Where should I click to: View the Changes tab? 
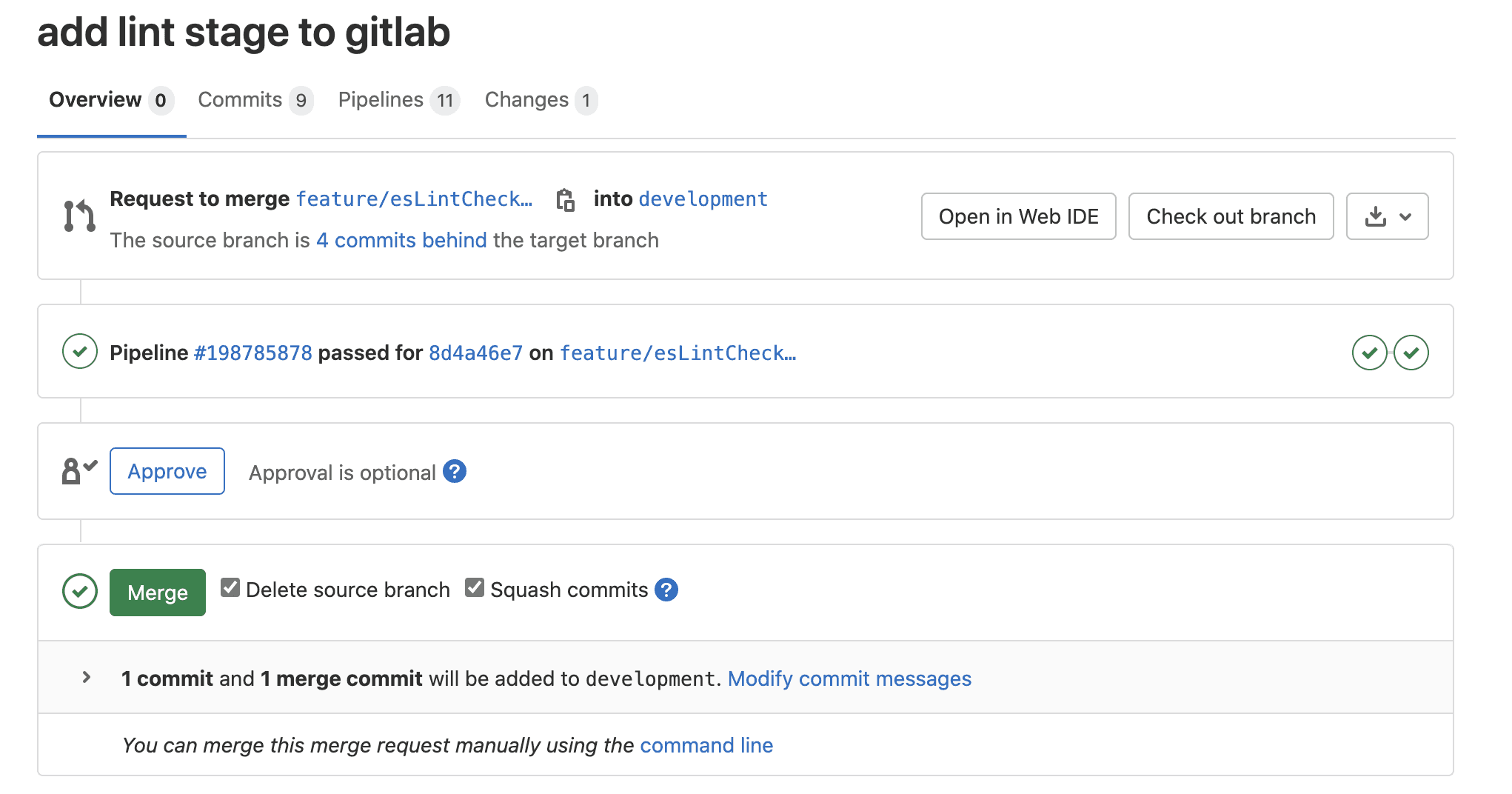[x=540, y=100]
